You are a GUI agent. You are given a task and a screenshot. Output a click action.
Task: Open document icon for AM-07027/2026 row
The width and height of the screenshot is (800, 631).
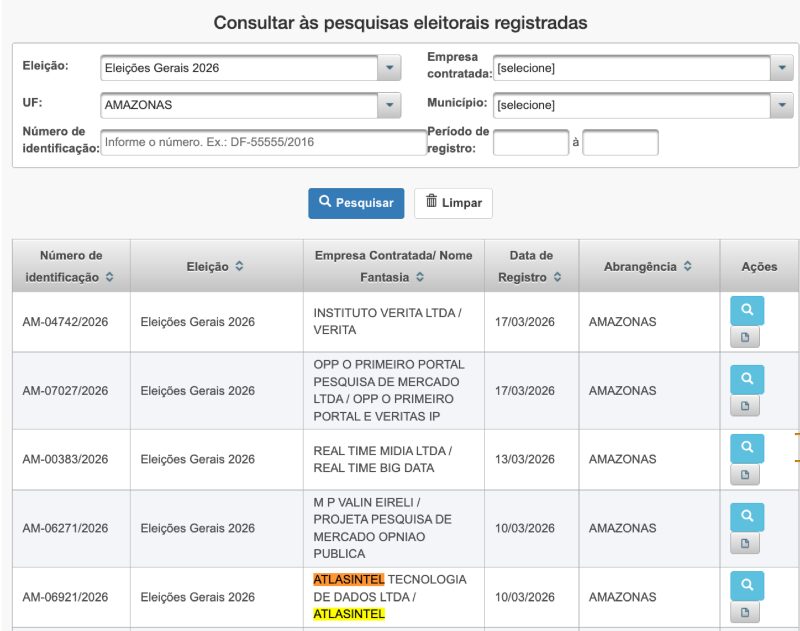744,406
